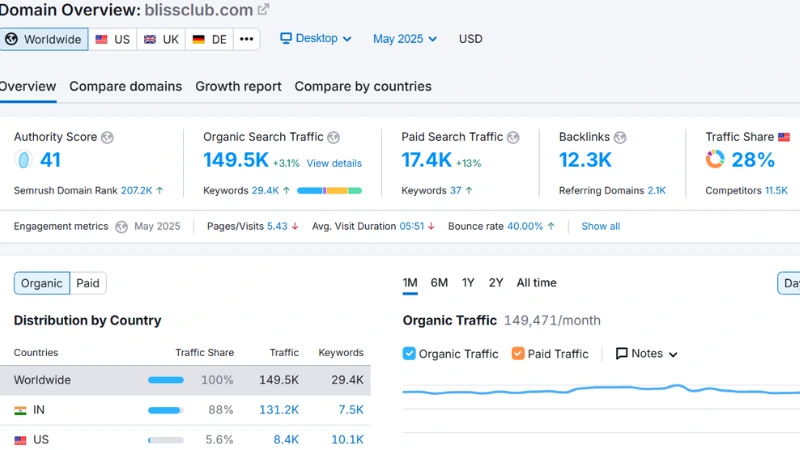Open more countries ellipsis menu
Screen dimensions: 800x450
tap(246, 39)
